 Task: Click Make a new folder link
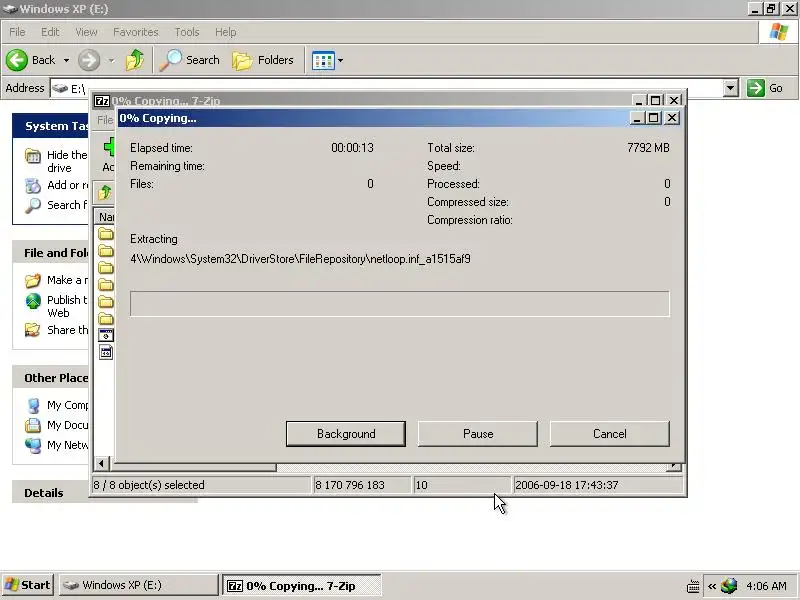pos(67,280)
